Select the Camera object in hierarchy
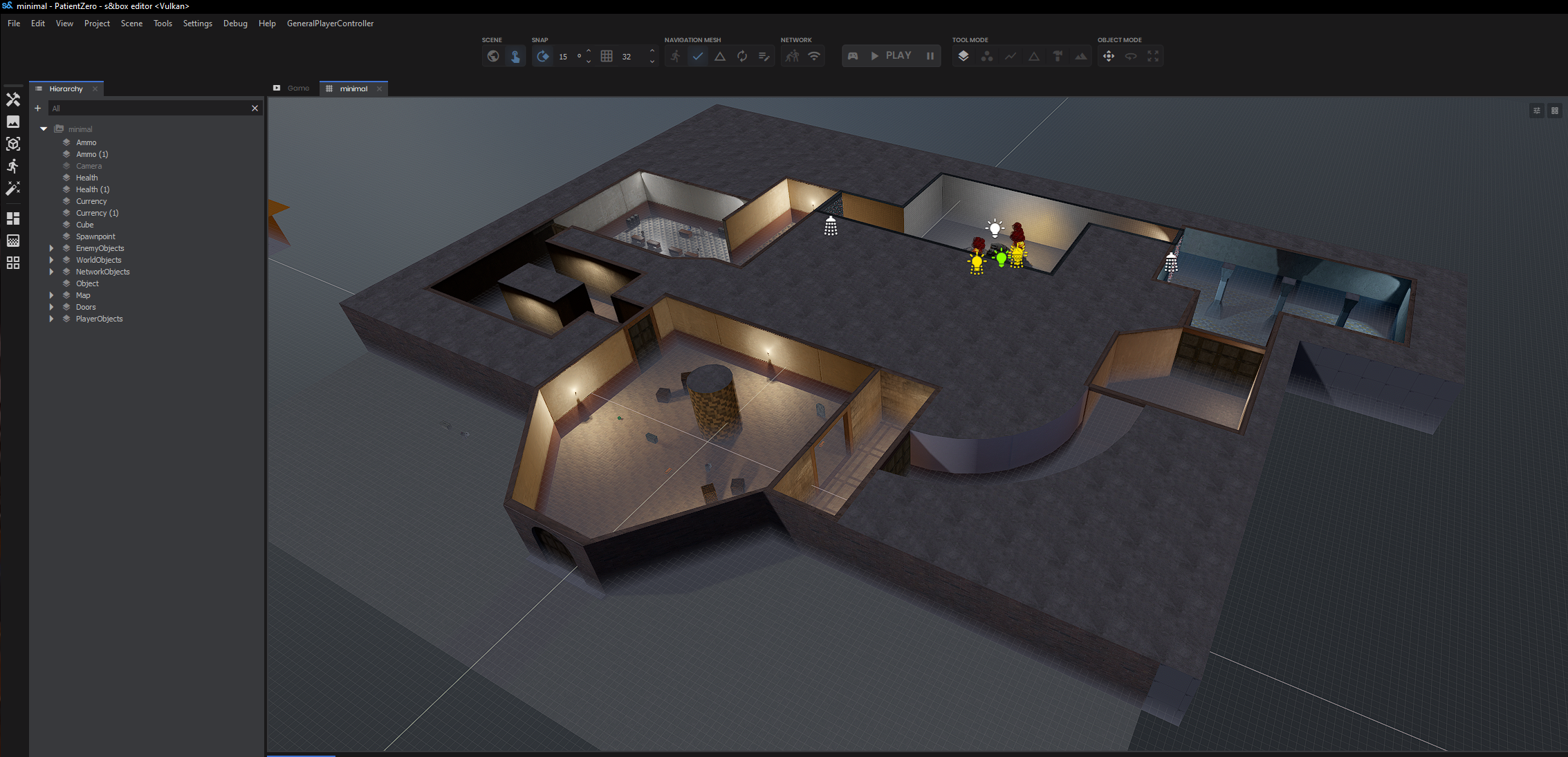1568x757 pixels. pos(89,166)
